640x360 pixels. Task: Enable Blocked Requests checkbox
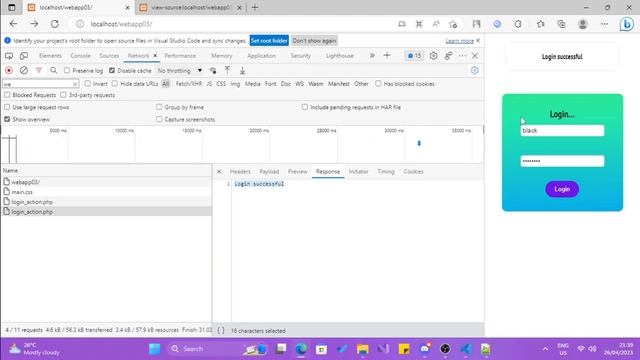(x=7, y=95)
